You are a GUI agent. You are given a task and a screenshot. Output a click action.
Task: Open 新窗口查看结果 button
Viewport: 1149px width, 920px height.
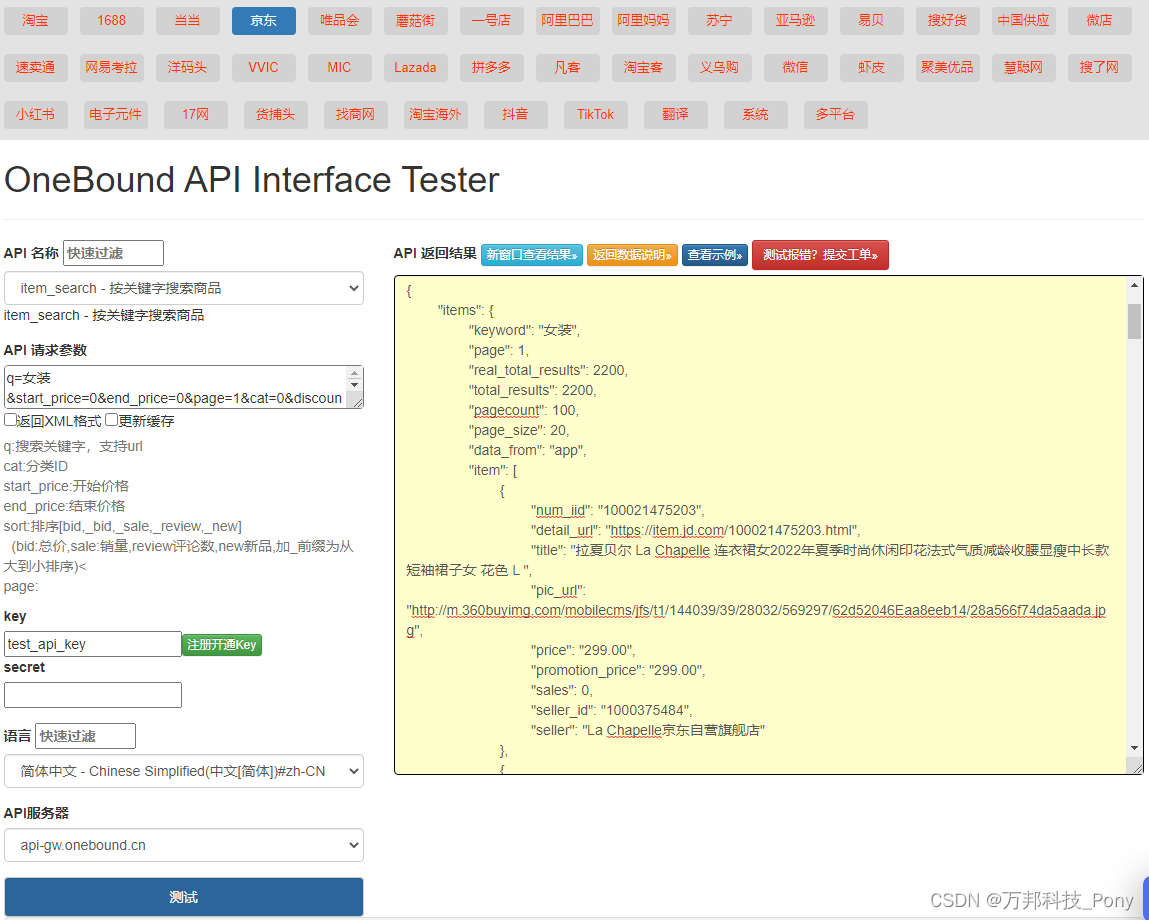pyautogui.click(x=532, y=254)
